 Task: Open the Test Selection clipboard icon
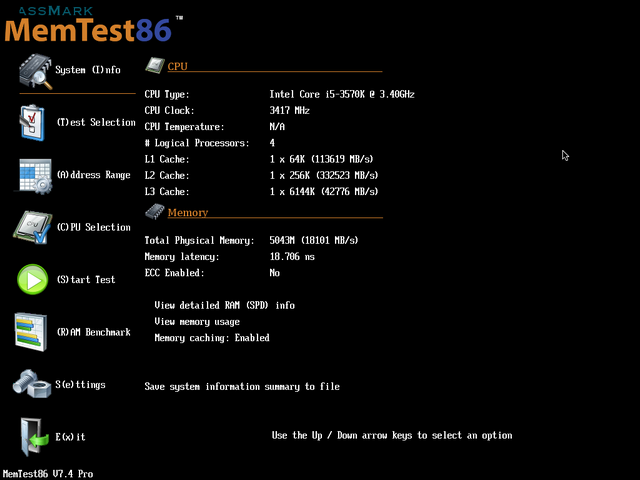tap(34, 123)
